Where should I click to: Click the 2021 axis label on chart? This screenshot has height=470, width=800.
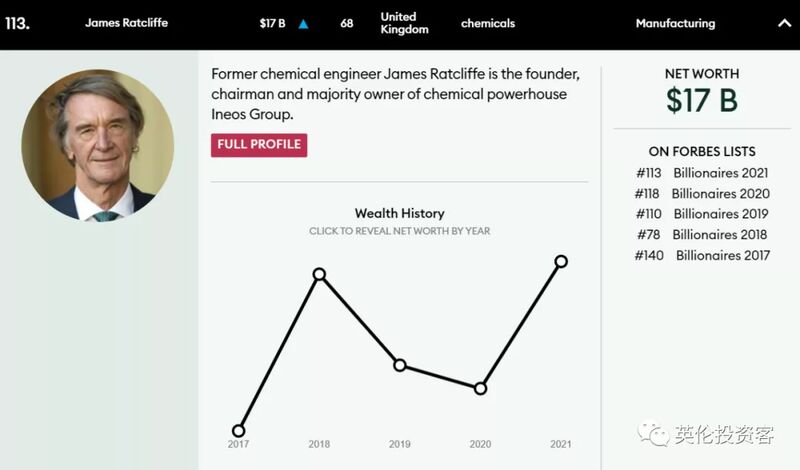click(x=561, y=444)
